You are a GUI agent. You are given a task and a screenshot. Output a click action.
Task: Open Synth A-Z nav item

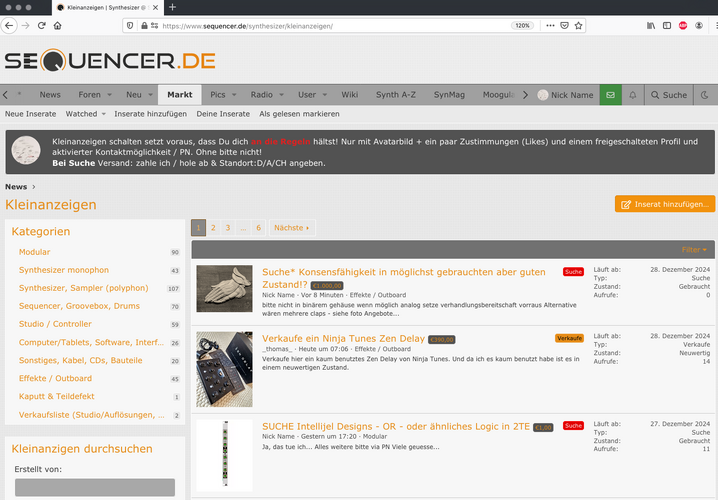pos(396,95)
